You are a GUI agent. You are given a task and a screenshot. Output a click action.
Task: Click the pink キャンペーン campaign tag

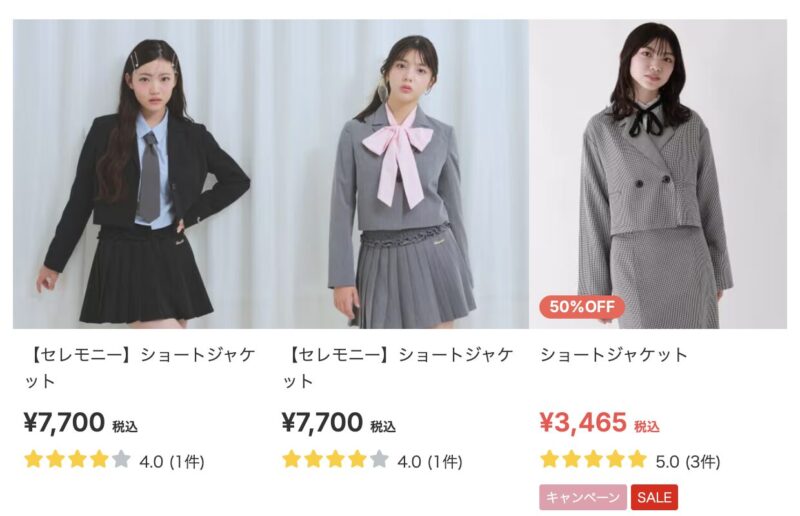pyautogui.click(x=583, y=497)
